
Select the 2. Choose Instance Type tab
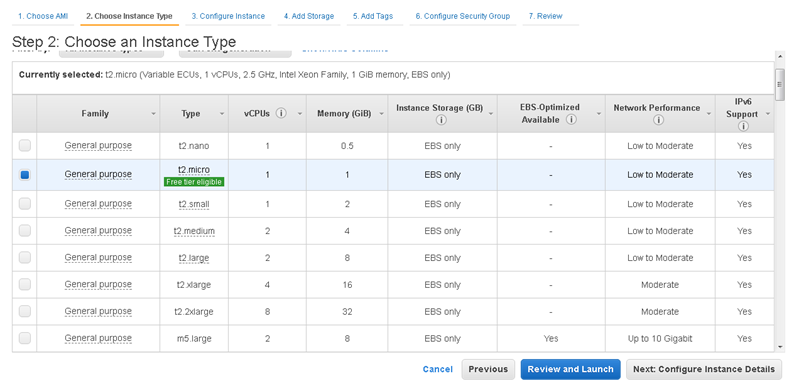click(129, 16)
